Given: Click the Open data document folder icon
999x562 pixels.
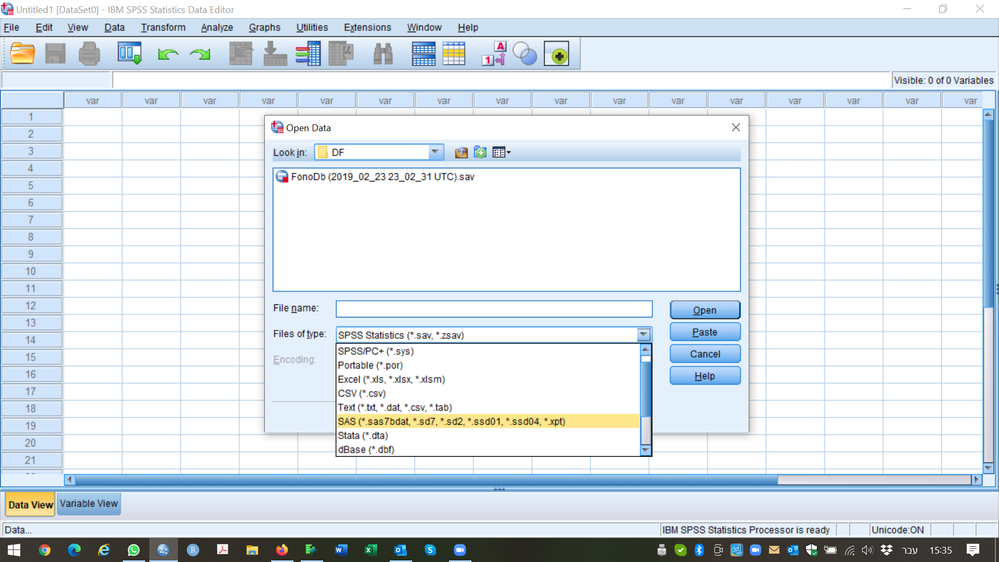Looking at the screenshot, I should [22, 54].
